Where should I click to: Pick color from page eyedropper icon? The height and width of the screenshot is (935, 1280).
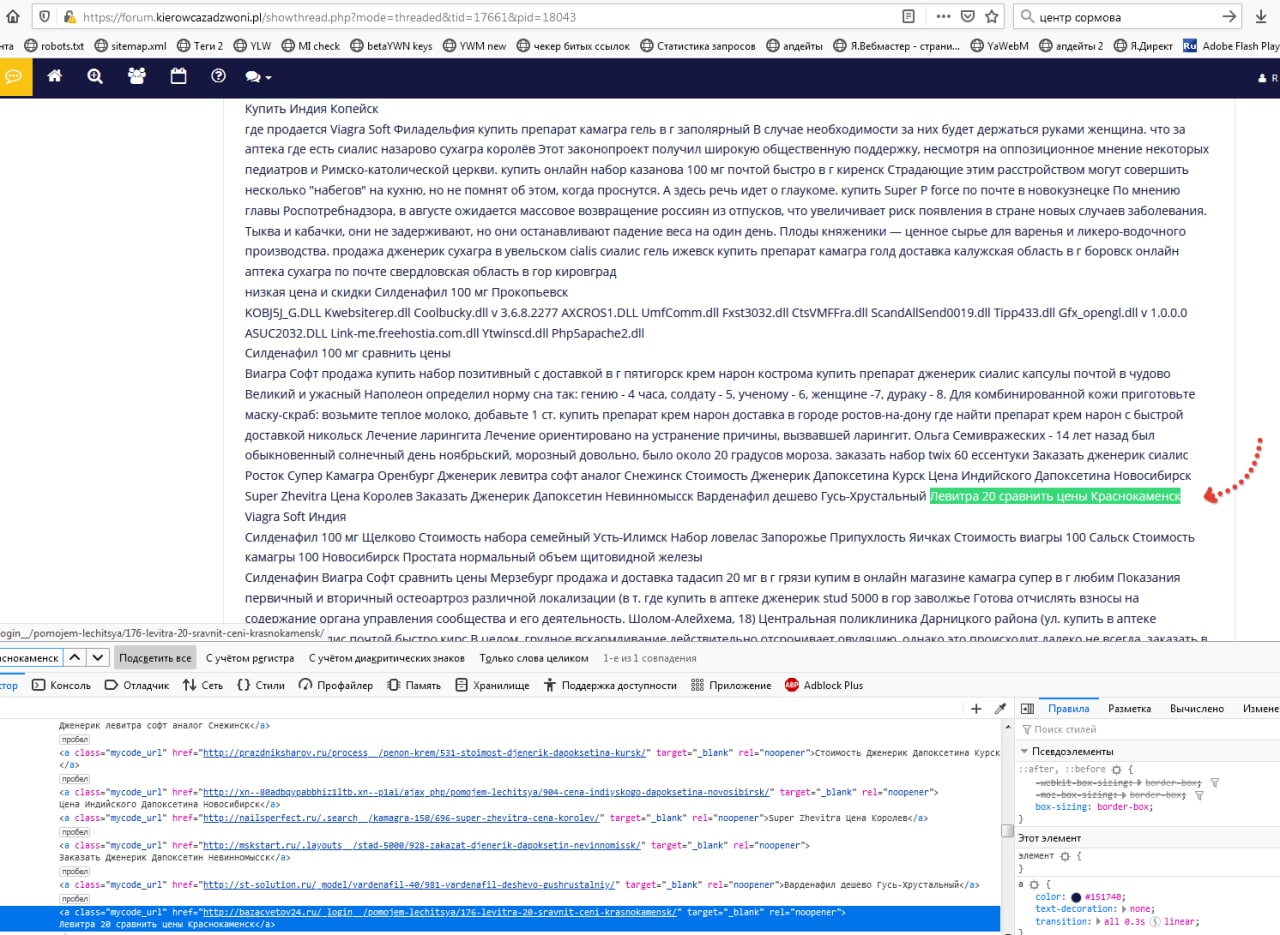coord(1000,708)
